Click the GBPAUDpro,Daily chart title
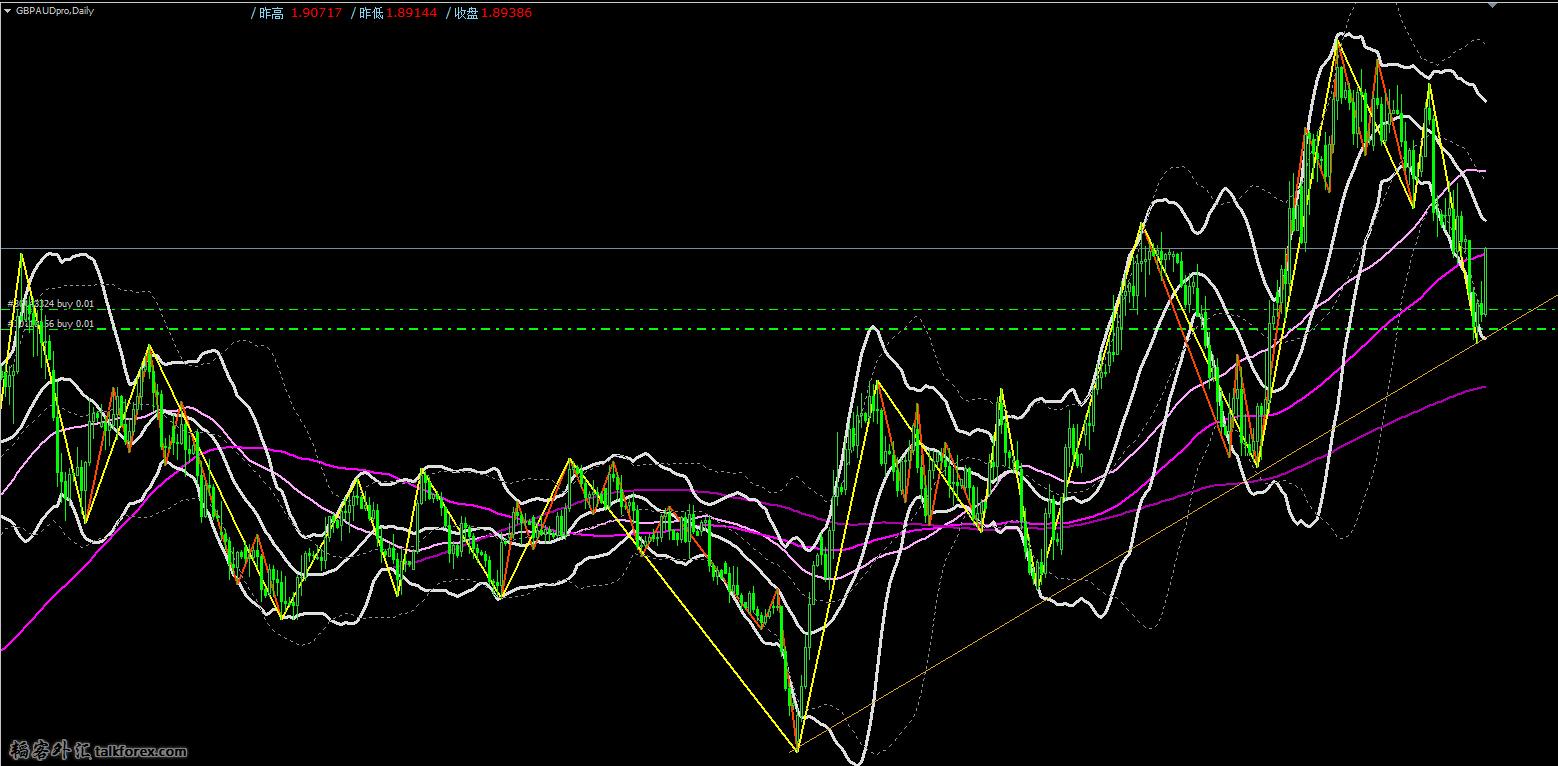 pyautogui.click(x=56, y=11)
